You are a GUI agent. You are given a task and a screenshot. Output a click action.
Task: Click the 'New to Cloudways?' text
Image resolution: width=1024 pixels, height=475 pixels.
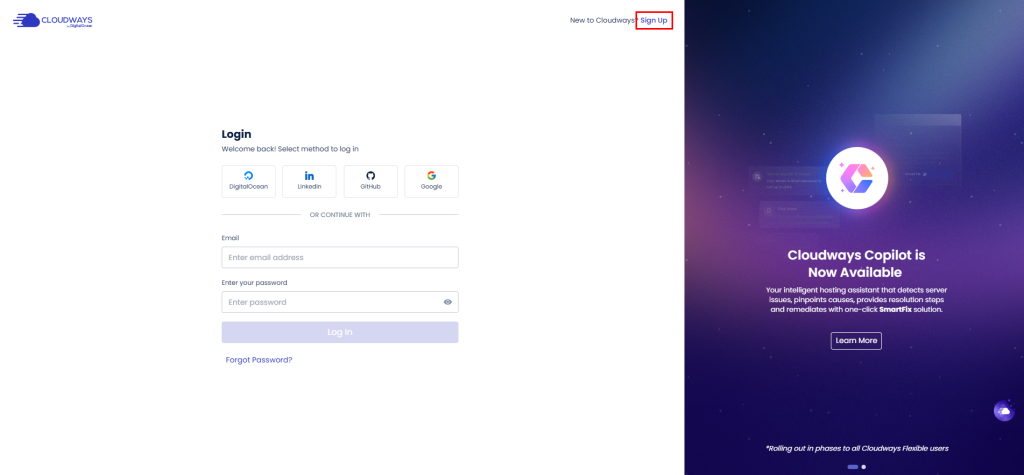603,20
